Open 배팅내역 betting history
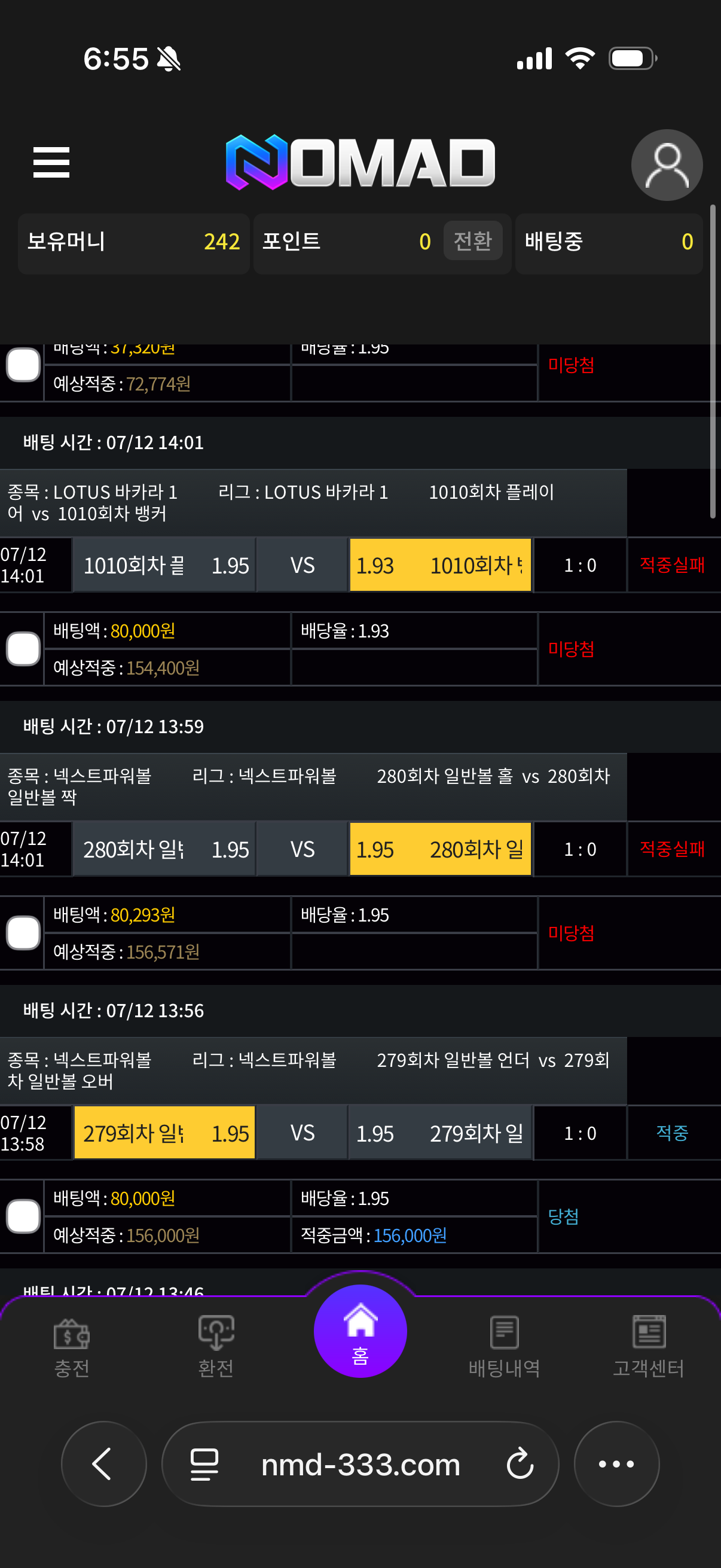The height and width of the screenshot is (1568, 721). click(x=505, y=1347)
